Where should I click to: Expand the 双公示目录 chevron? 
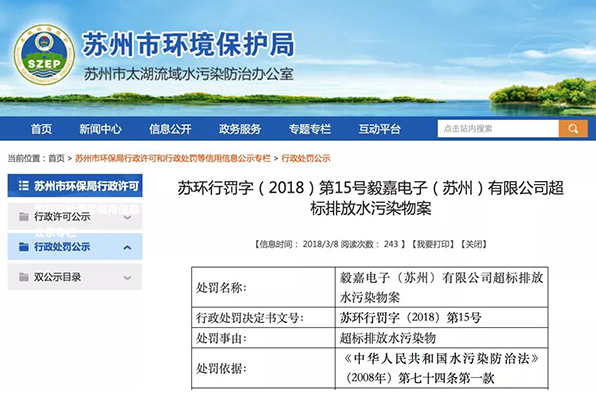127,278
